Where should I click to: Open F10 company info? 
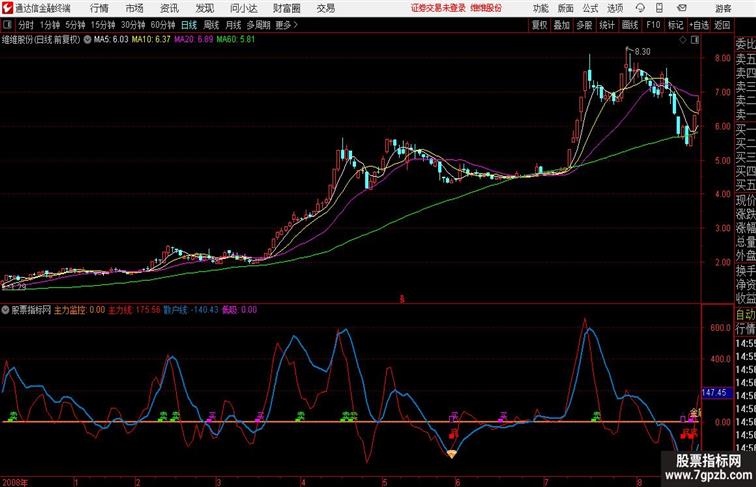tap(653, 25)
